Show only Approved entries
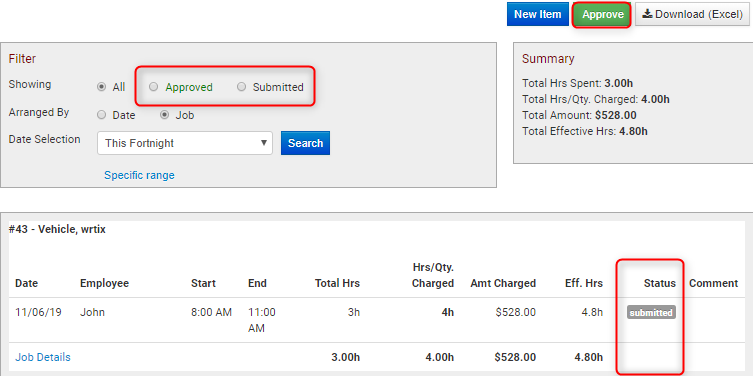753x376 pixels. click(x=153, y=87)
